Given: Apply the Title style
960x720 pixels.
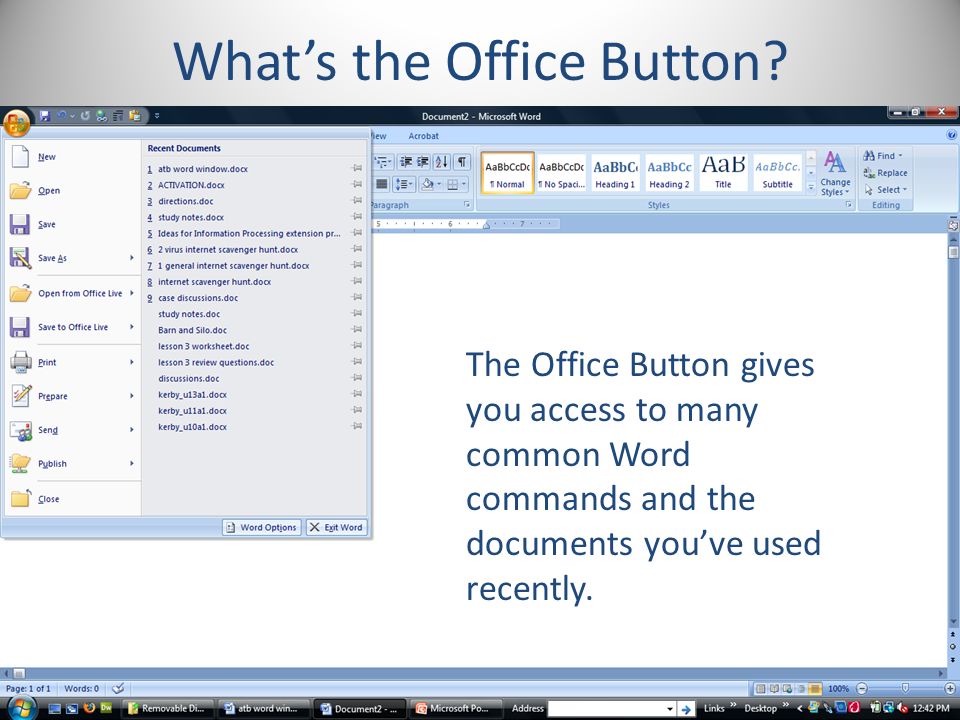Looking at the screenshot, I should coord(723,173).
